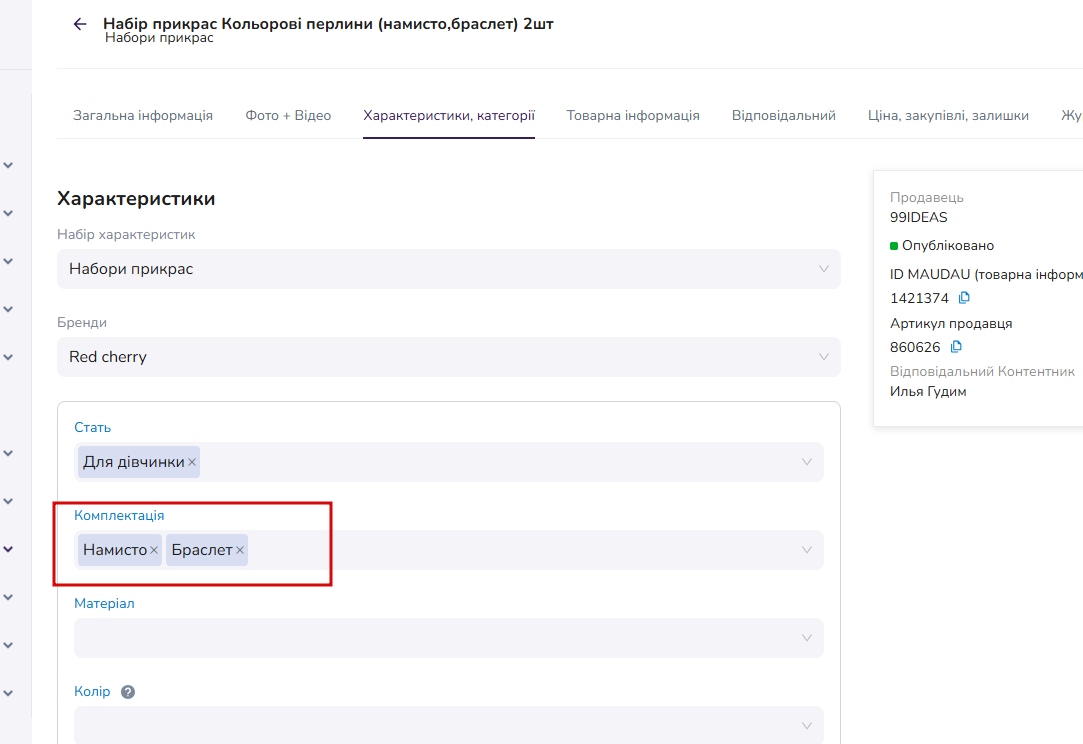Remove the Для дівчинки tag
This screenshot has width=1083, height=744.
coord(192,462)
